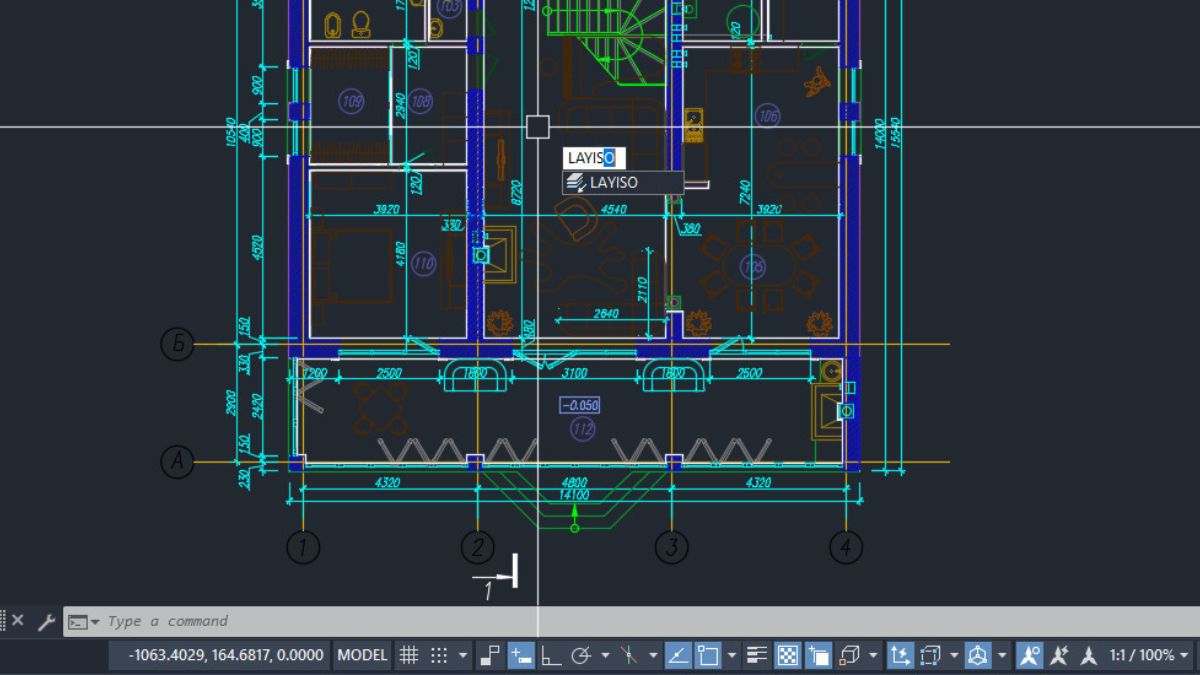
Task: Click the coordinates readout in status bar
Action: point(219,655)
